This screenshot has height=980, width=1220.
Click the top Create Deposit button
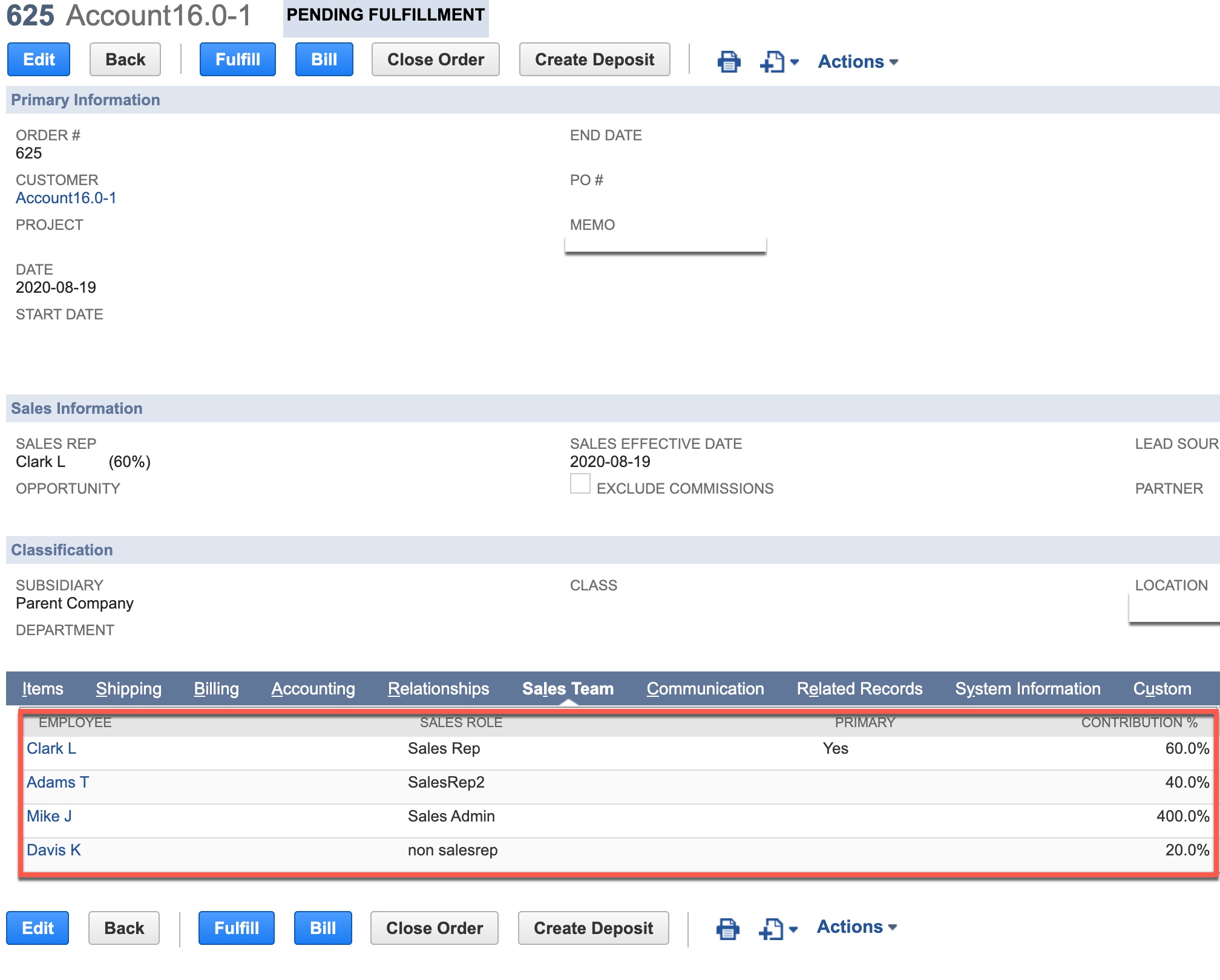595,59
